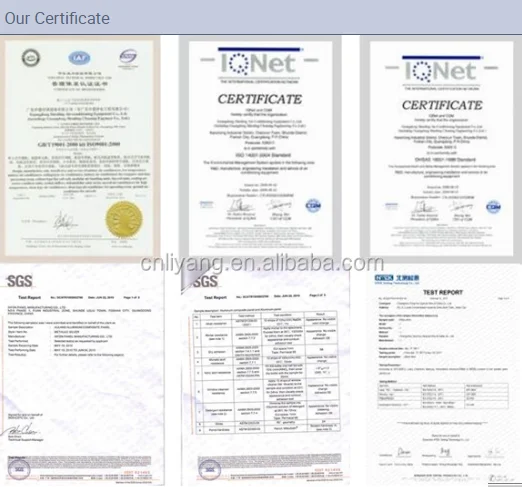Screen dimensions: 522x487
Task: Click the CQM round badge on middle certificate
Action: [x=313, y=205]
